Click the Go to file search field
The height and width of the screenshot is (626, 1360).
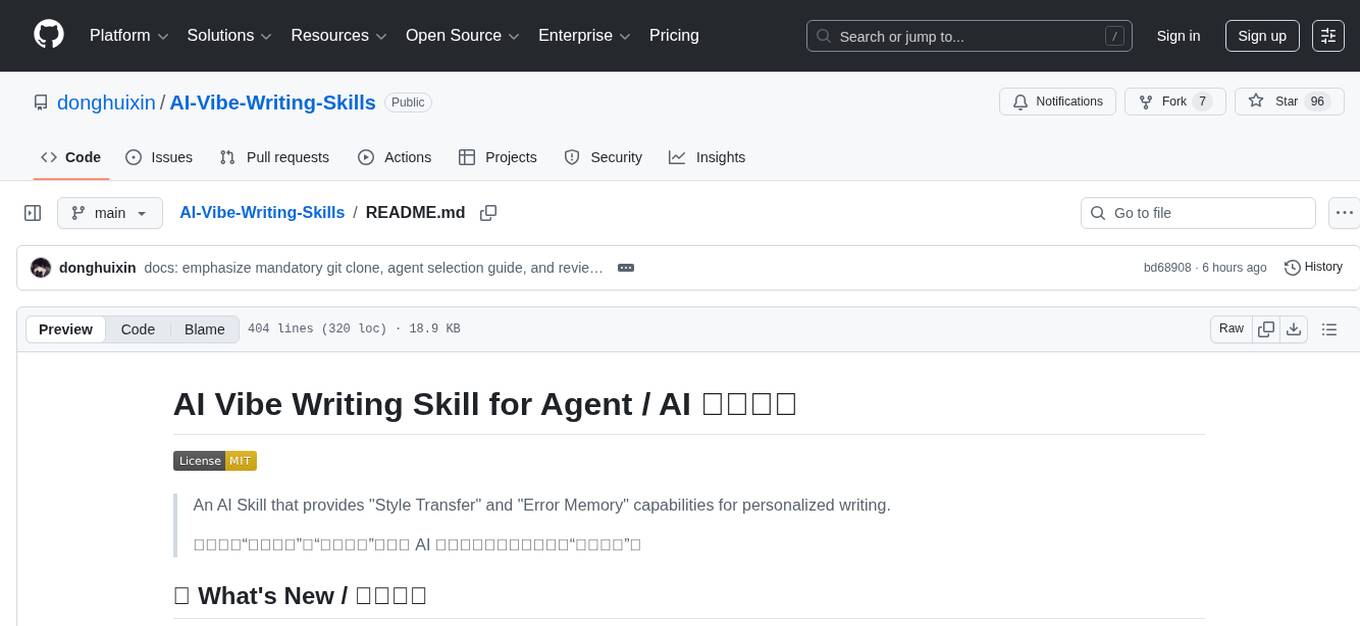[1197, 213]
